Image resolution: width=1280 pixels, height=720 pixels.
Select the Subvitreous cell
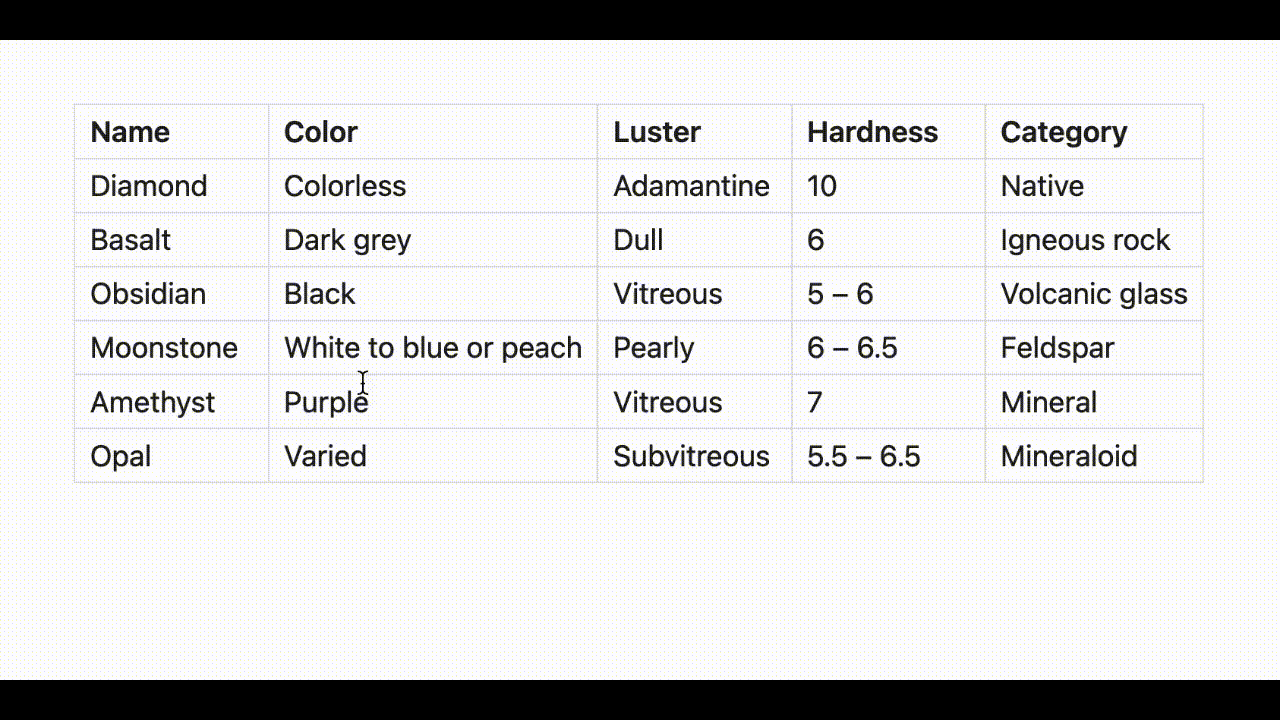coord(691,456)
